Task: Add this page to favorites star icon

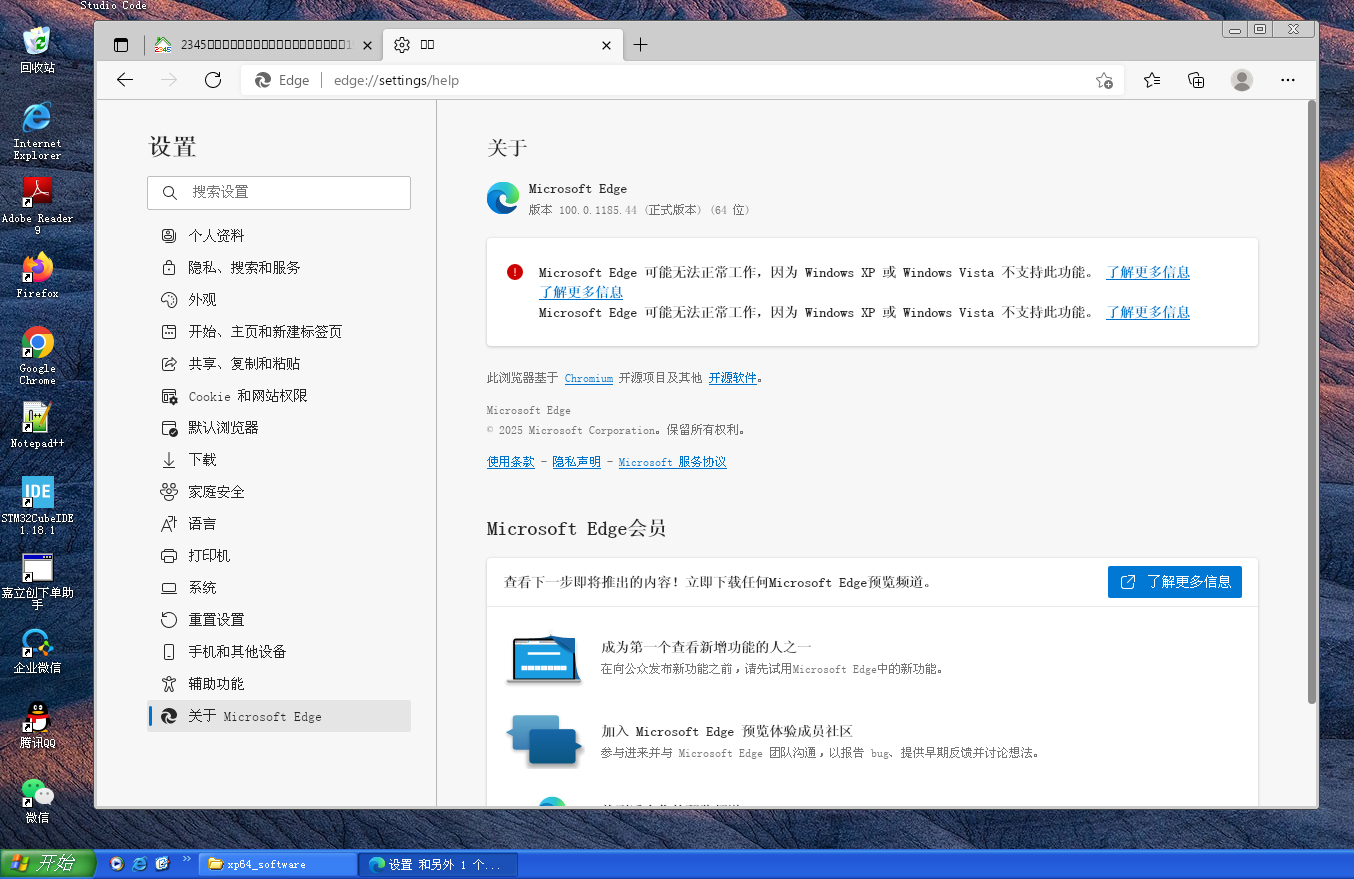Action: [x=1104, y=80]
